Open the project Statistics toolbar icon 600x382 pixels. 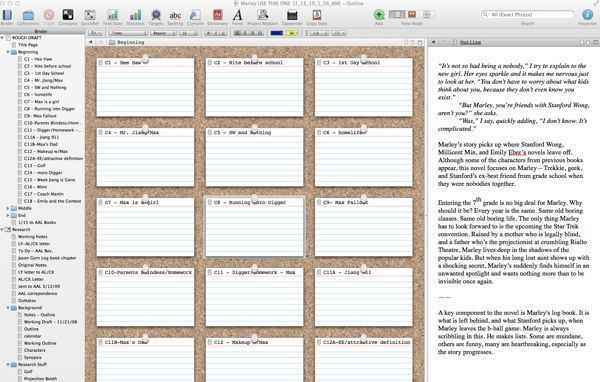(135, 15)
